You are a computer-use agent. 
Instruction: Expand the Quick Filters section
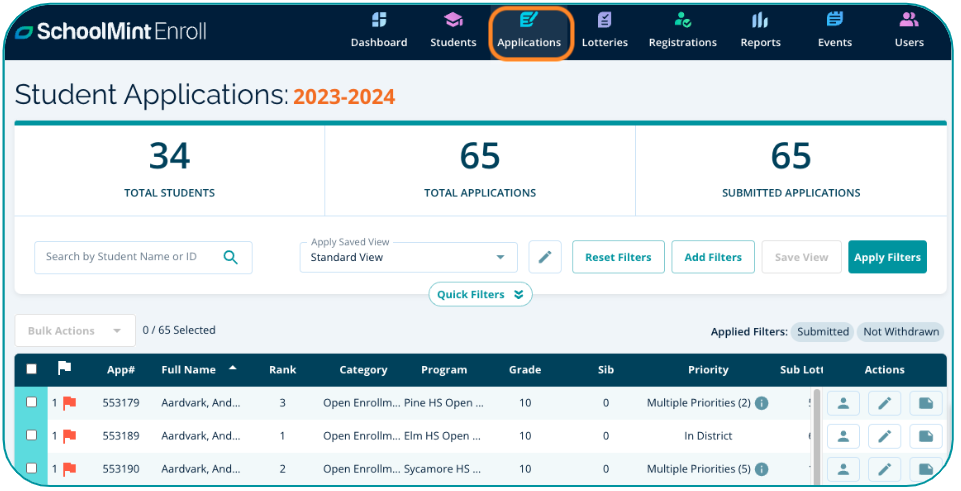[480, 295]
